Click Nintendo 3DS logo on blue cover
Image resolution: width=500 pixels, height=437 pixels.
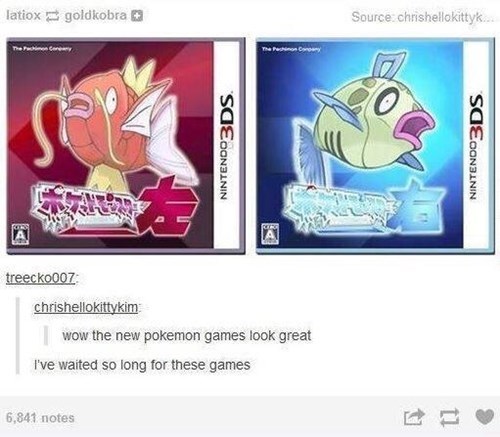click(477, 147)
